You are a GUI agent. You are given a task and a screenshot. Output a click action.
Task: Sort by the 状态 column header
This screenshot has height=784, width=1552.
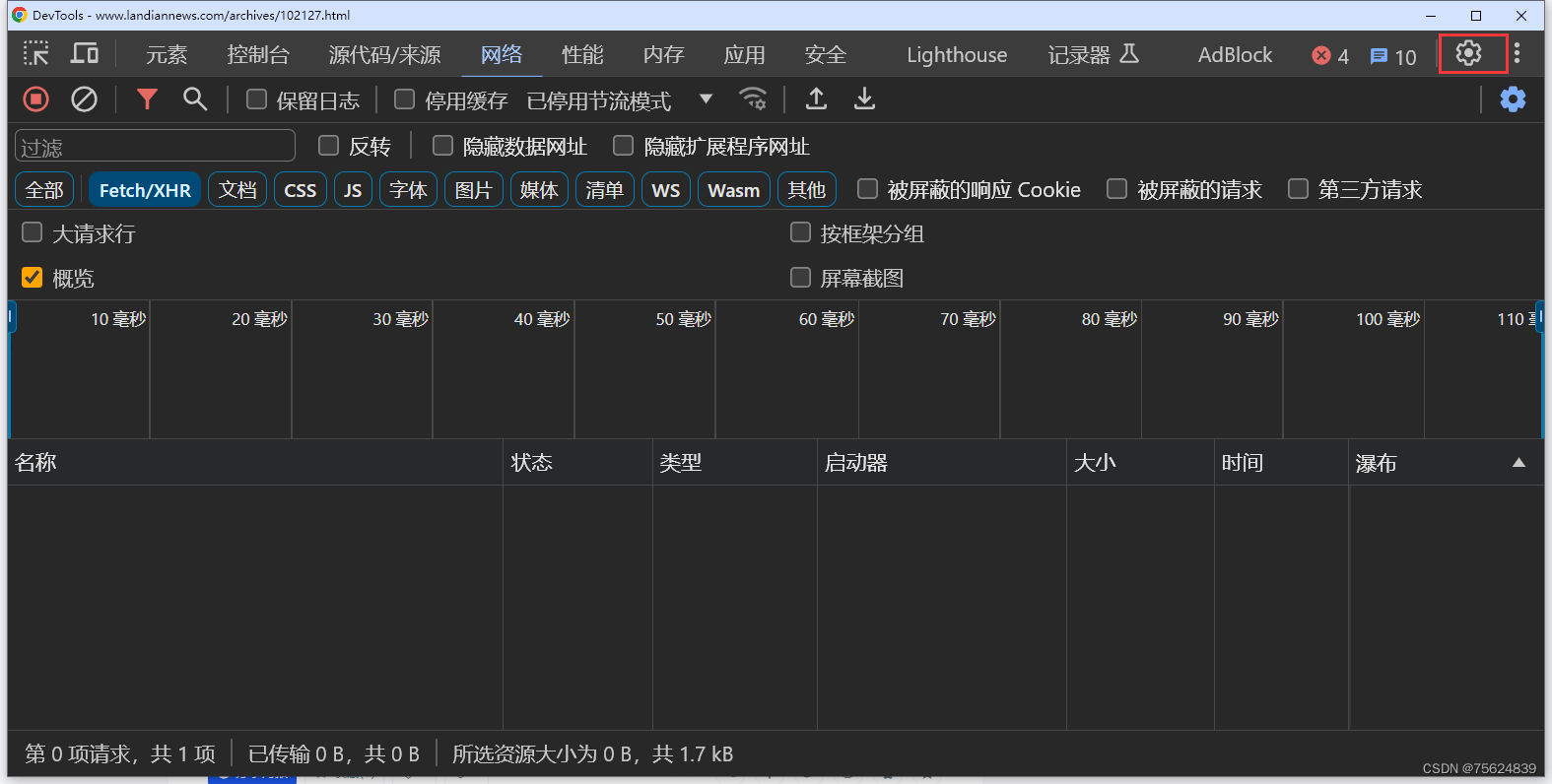click(x=577, y=462)
